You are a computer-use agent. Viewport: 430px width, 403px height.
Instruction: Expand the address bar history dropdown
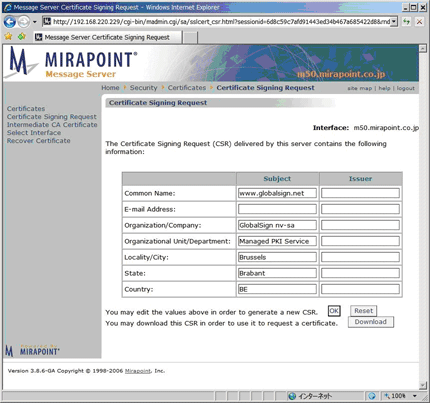point(394,22)
